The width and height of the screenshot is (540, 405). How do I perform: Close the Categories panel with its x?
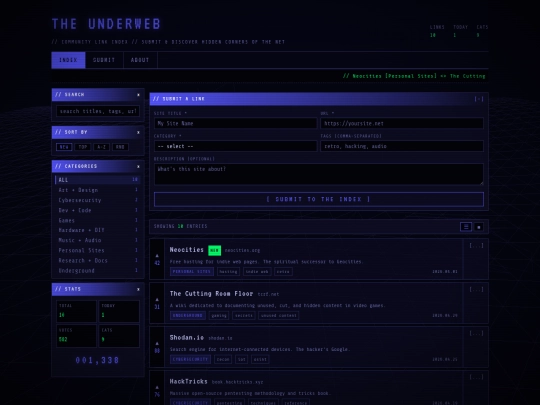[138, 166]
